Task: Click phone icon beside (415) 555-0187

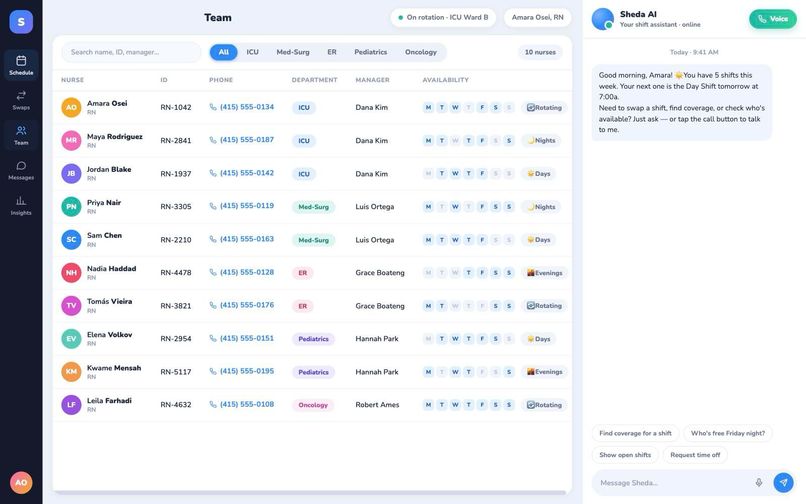Action: [x=213, y=140]
